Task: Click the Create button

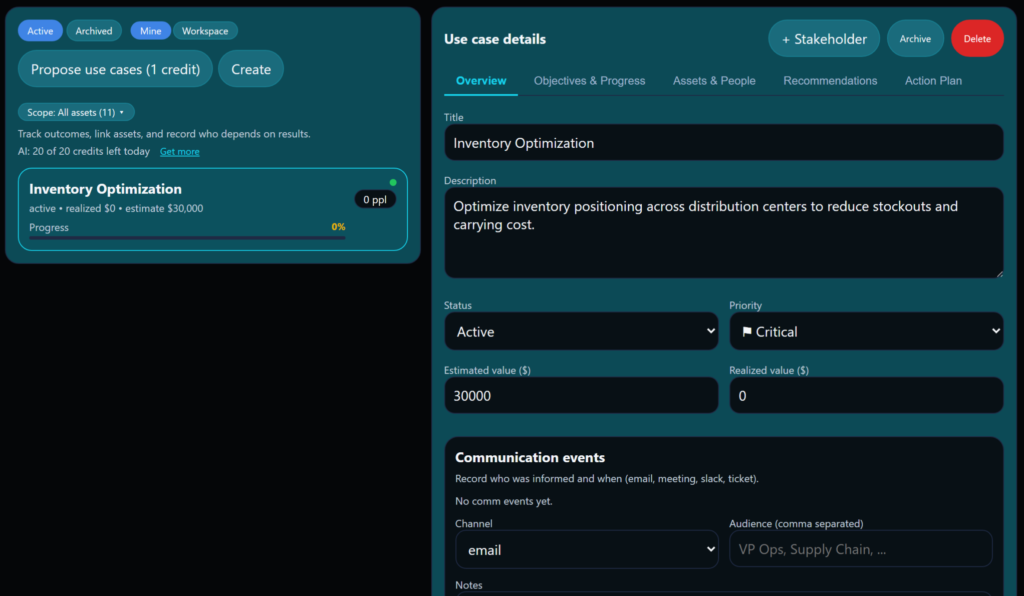Action: 251,69
